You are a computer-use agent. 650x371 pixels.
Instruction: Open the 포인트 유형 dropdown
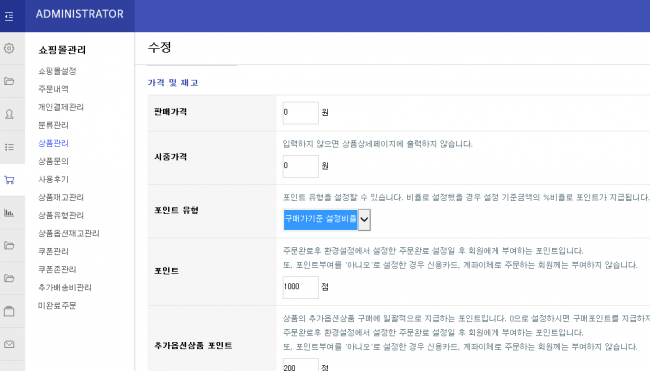[327, 220]
